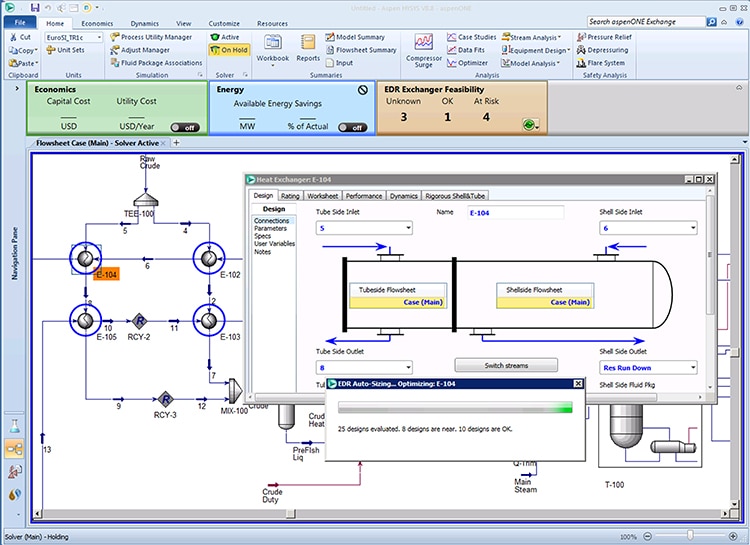Click the Switch streams button

tap(506, 366)
